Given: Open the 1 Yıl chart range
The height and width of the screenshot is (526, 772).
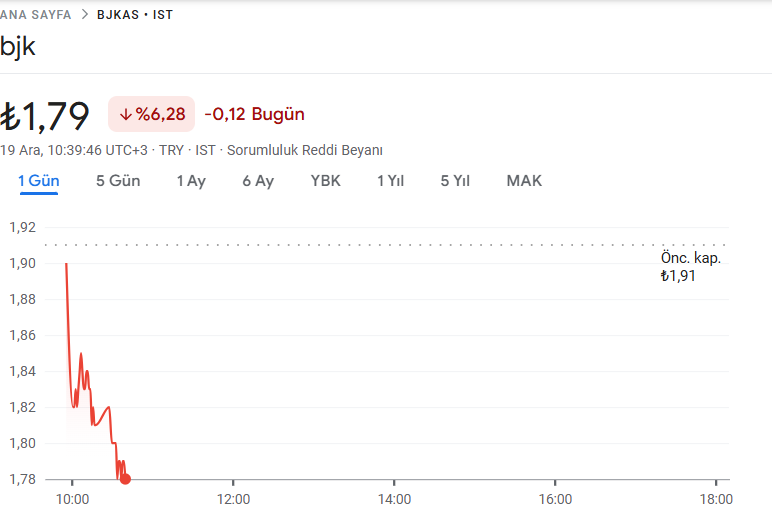Looking at the screenshot, I should [390, 181].
